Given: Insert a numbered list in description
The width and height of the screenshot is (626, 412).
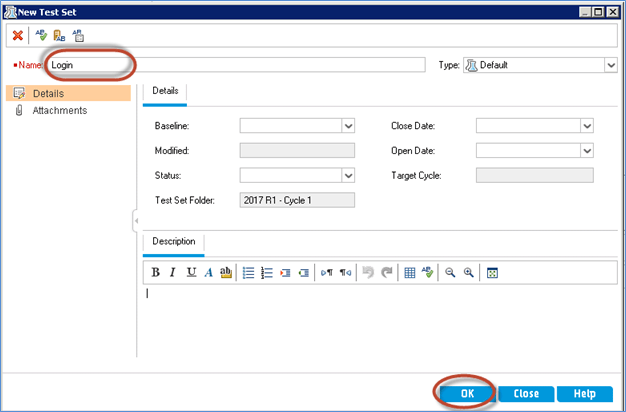Looking at the screenshot, I should pos(266,272).
